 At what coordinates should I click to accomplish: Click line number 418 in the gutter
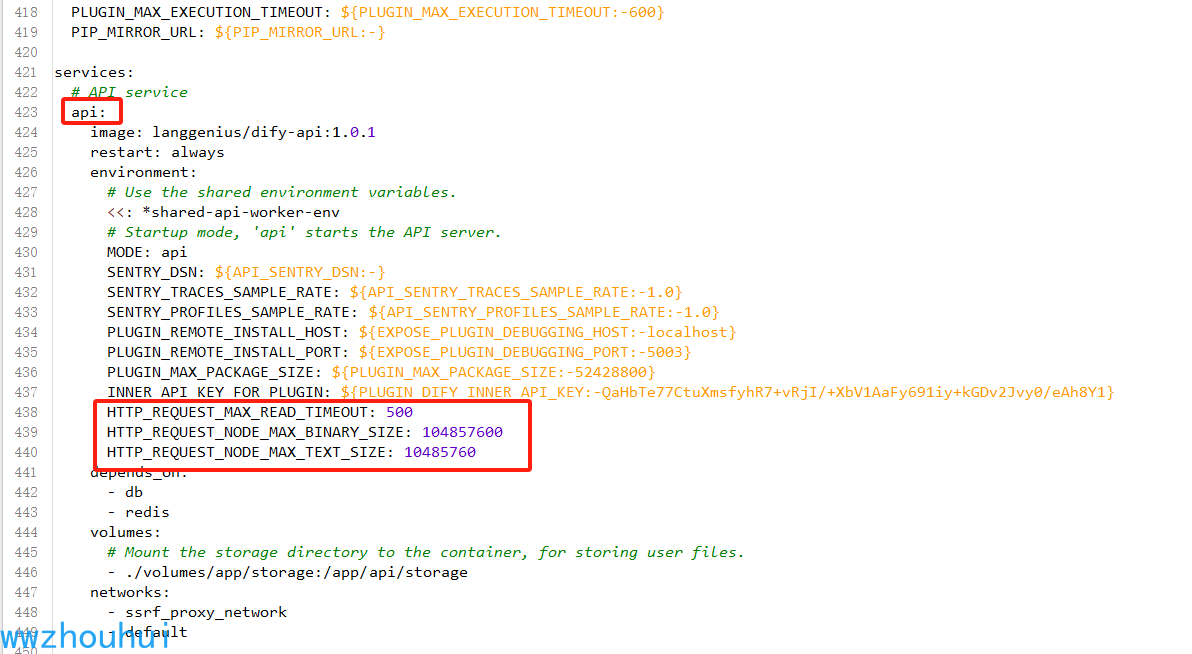tap(26, 12)
